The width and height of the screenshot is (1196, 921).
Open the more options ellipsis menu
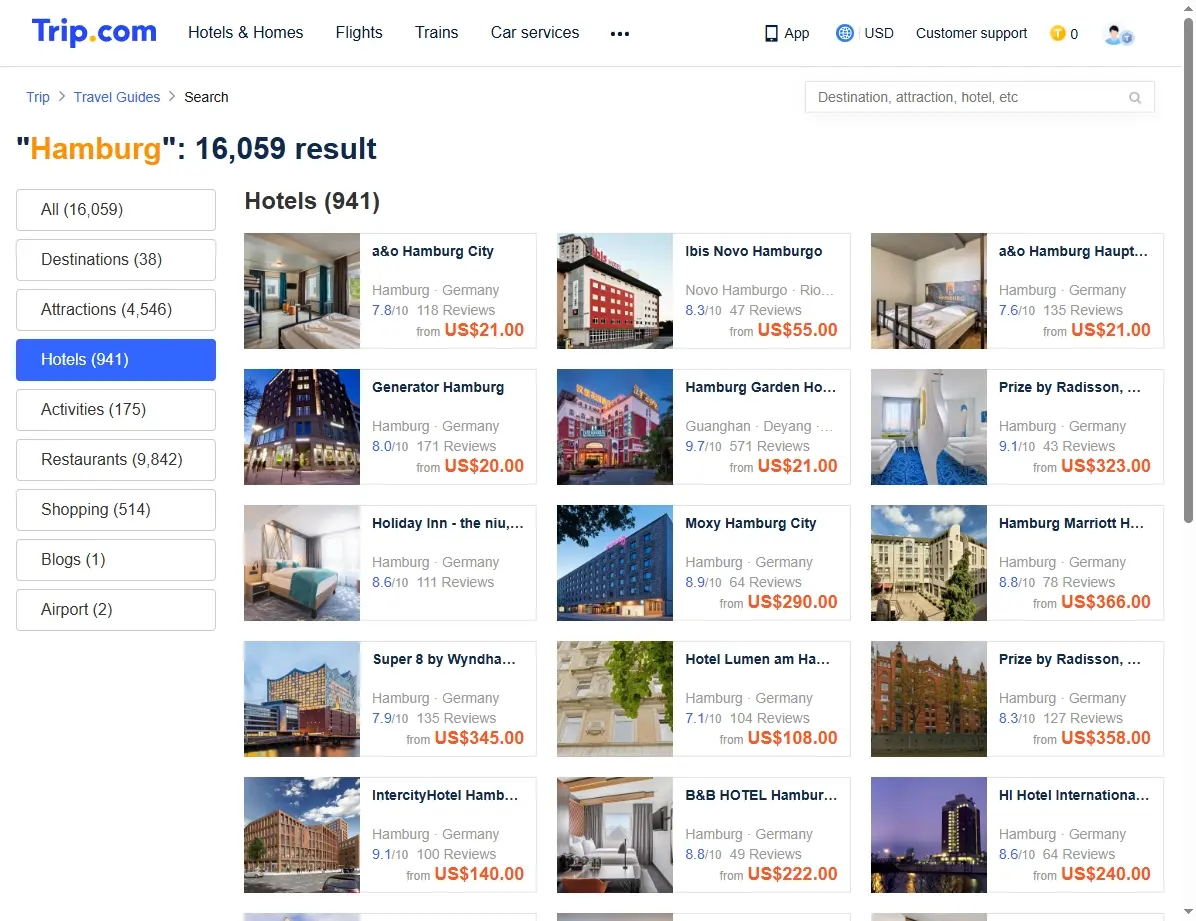click(x=620, y=34)
